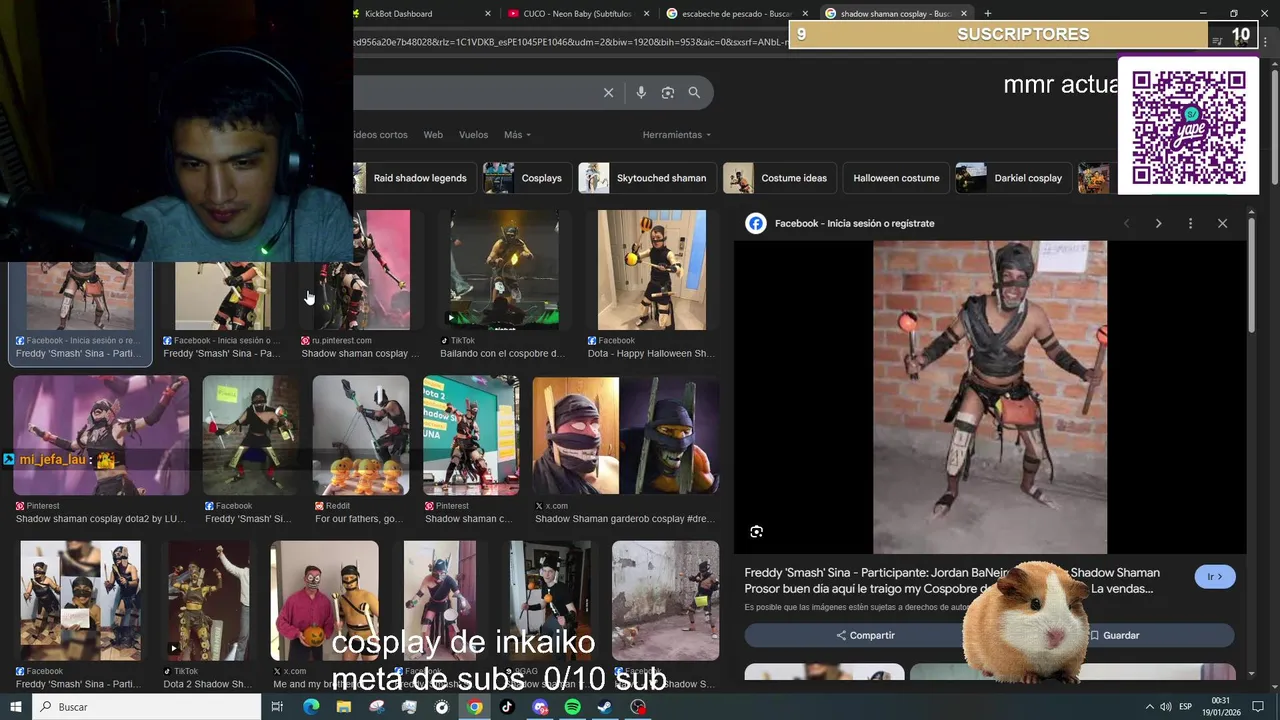
Task: Open X.com Shadow Shaman garderob cosplay result
Action: tap(626, 451)
